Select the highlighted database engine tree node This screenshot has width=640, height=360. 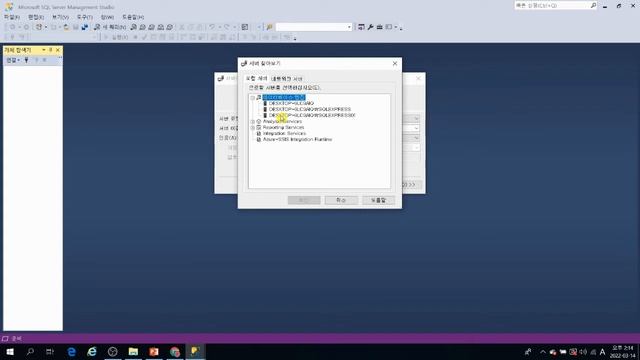[x=284, y=98]
